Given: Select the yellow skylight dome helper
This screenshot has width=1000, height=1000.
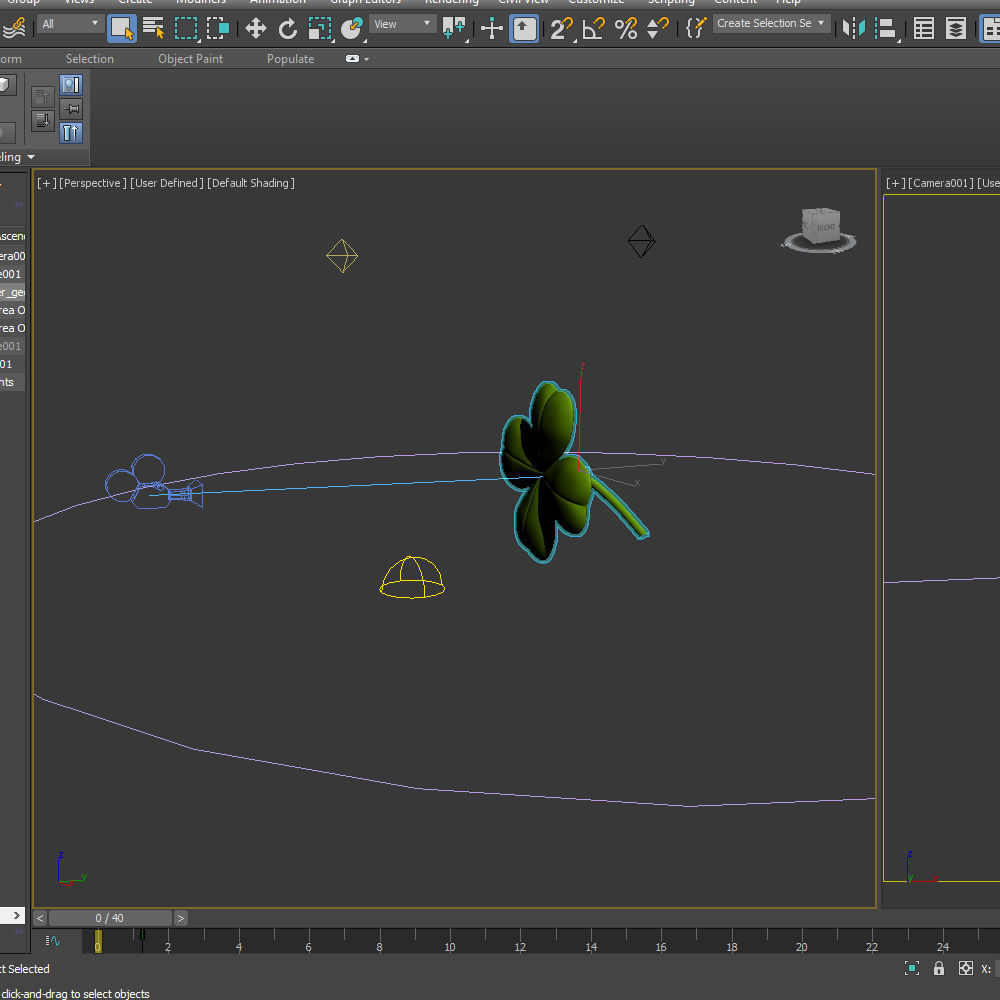Looking at the screenshot, I should (412, 577).
